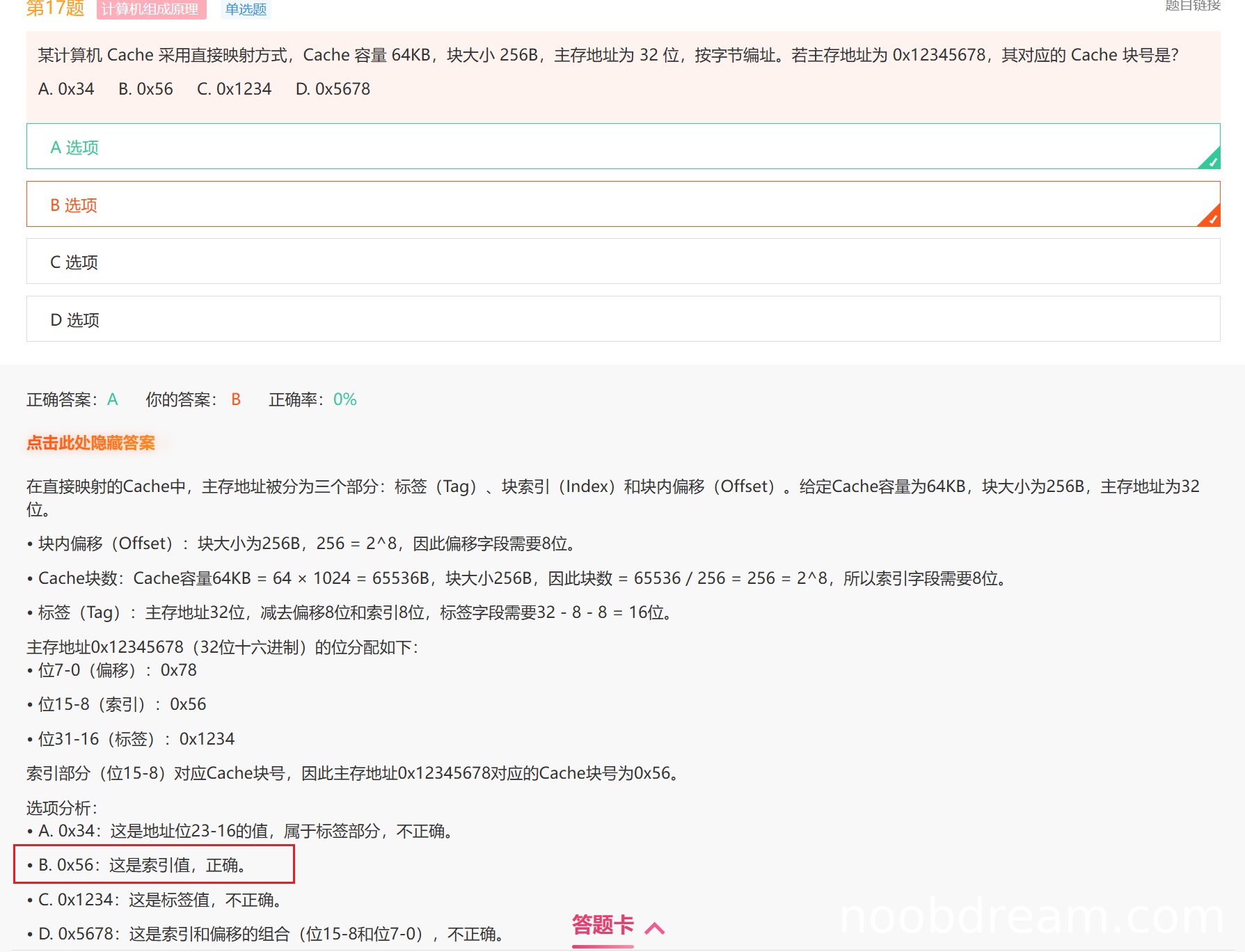This screenshot has width=1245, height=952.
Task: Open the 题目链接 link at top right
Action: click(x=1192, y=6)
